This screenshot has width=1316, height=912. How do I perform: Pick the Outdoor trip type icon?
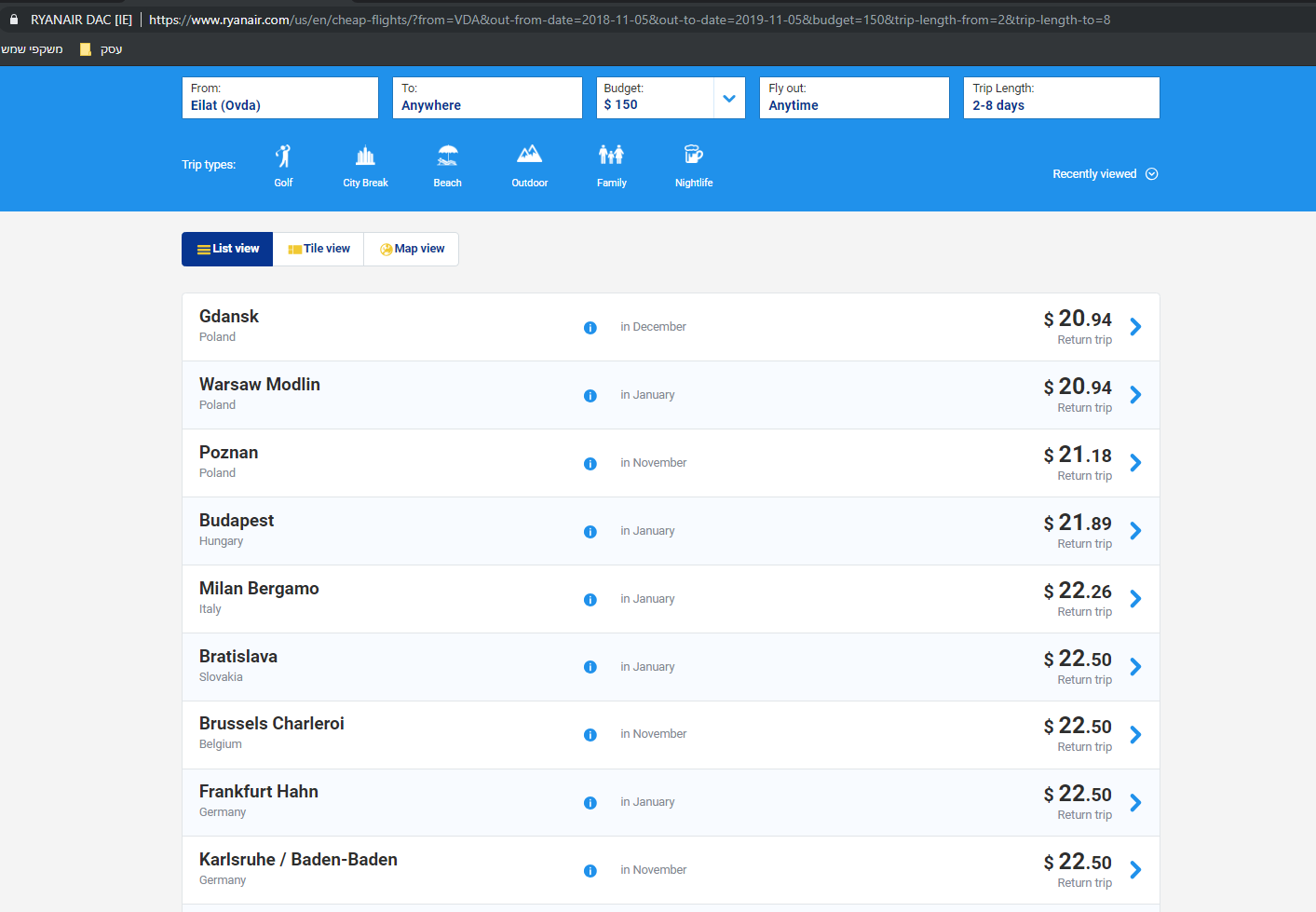click(529, 154)
